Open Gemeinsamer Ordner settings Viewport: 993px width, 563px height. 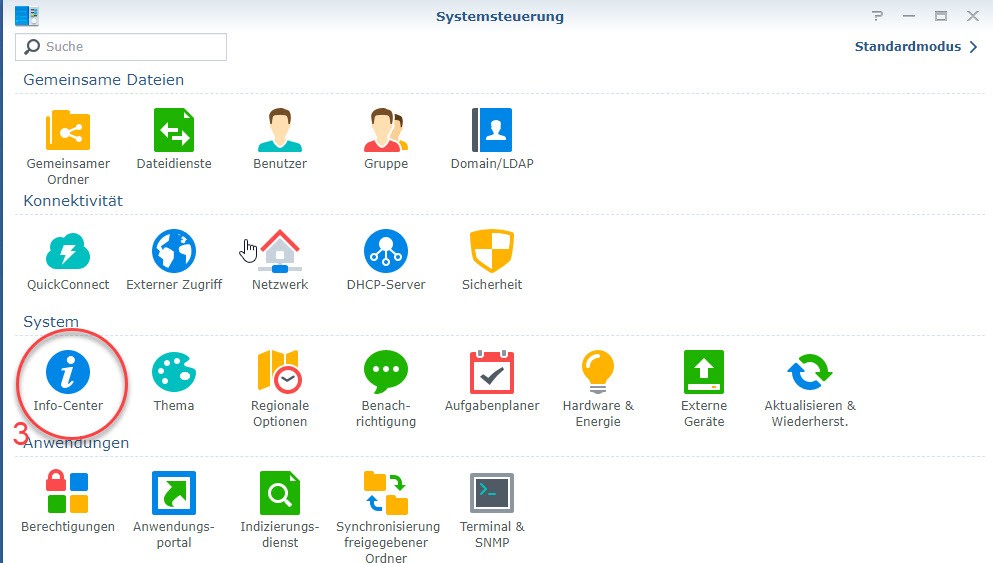pyautogui.click(x=68, y=131)
